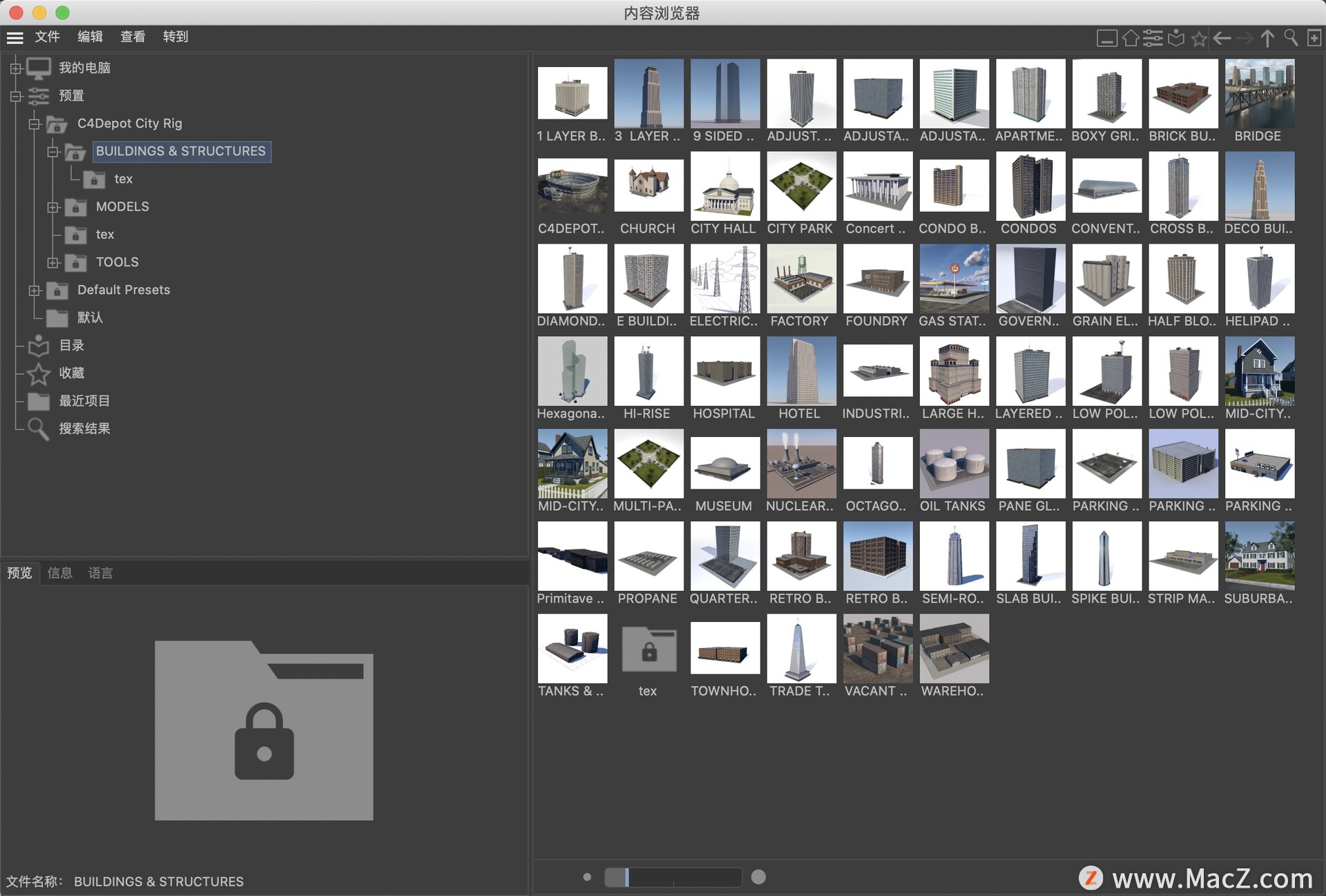This screenshot has width=1326, height=896.
Task: Click the new window plus icon
Action: click(x=1314, y=38)
